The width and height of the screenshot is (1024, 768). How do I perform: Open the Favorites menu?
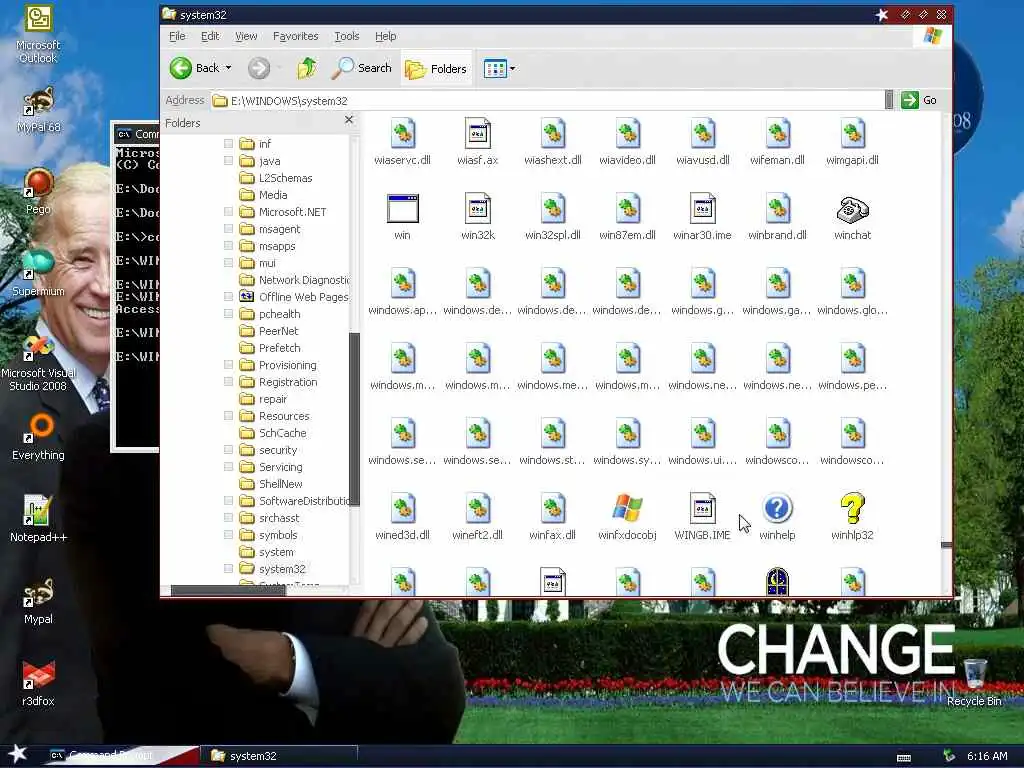coord(295,36)
